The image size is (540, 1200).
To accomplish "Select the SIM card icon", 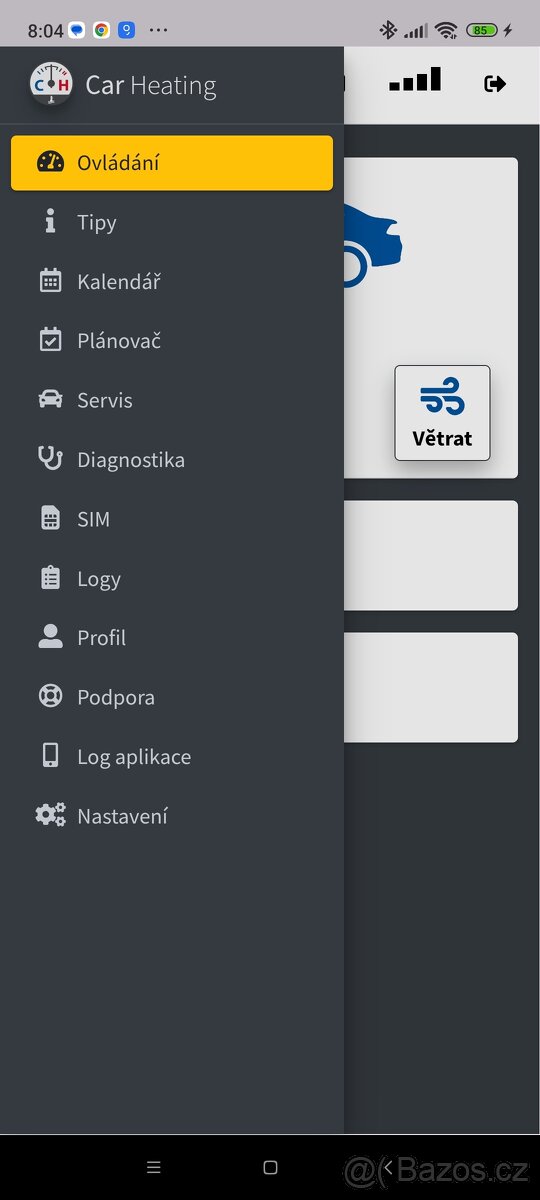I will (x=50, y=519).
